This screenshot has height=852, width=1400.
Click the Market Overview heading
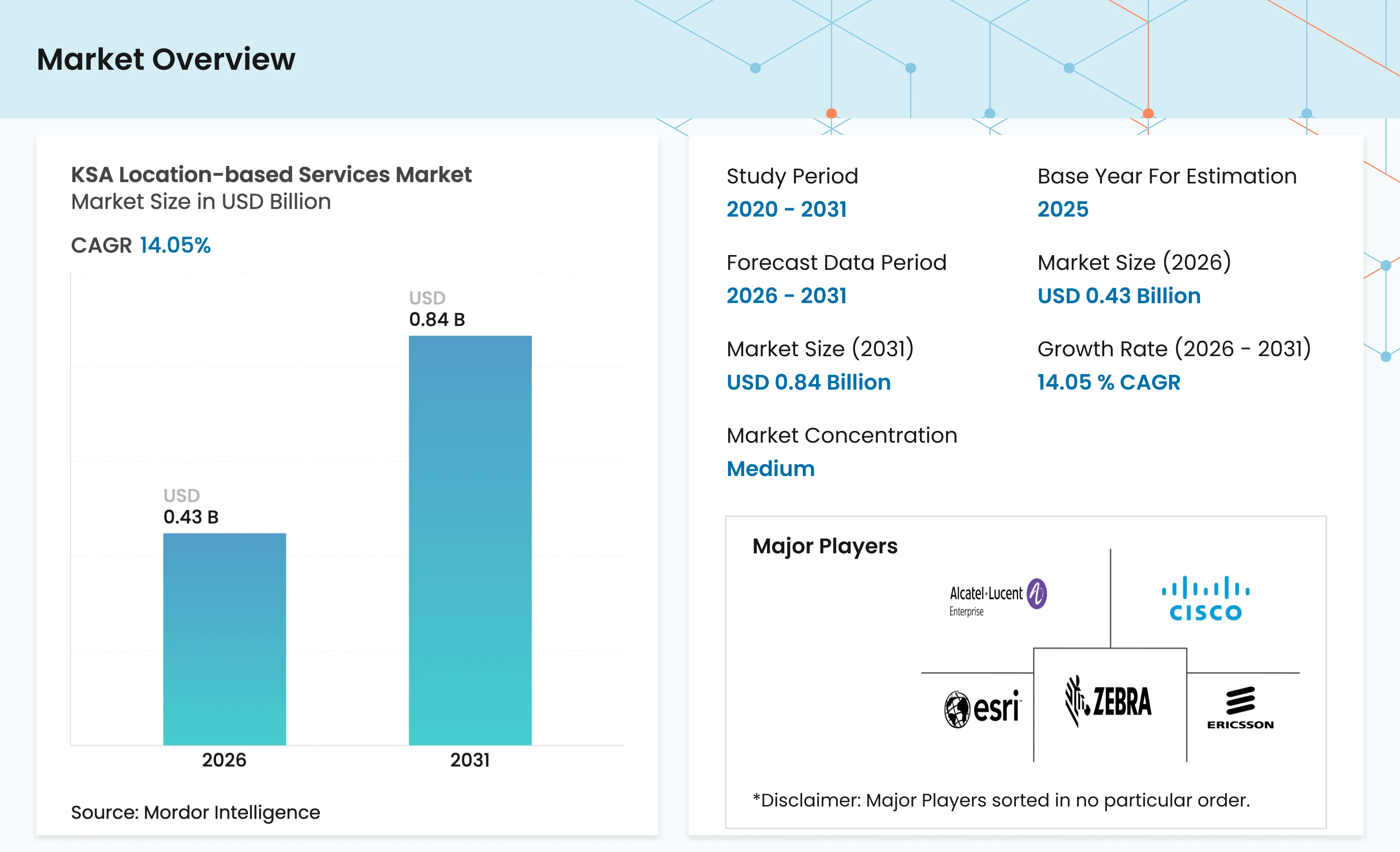[x=166, y=59]
